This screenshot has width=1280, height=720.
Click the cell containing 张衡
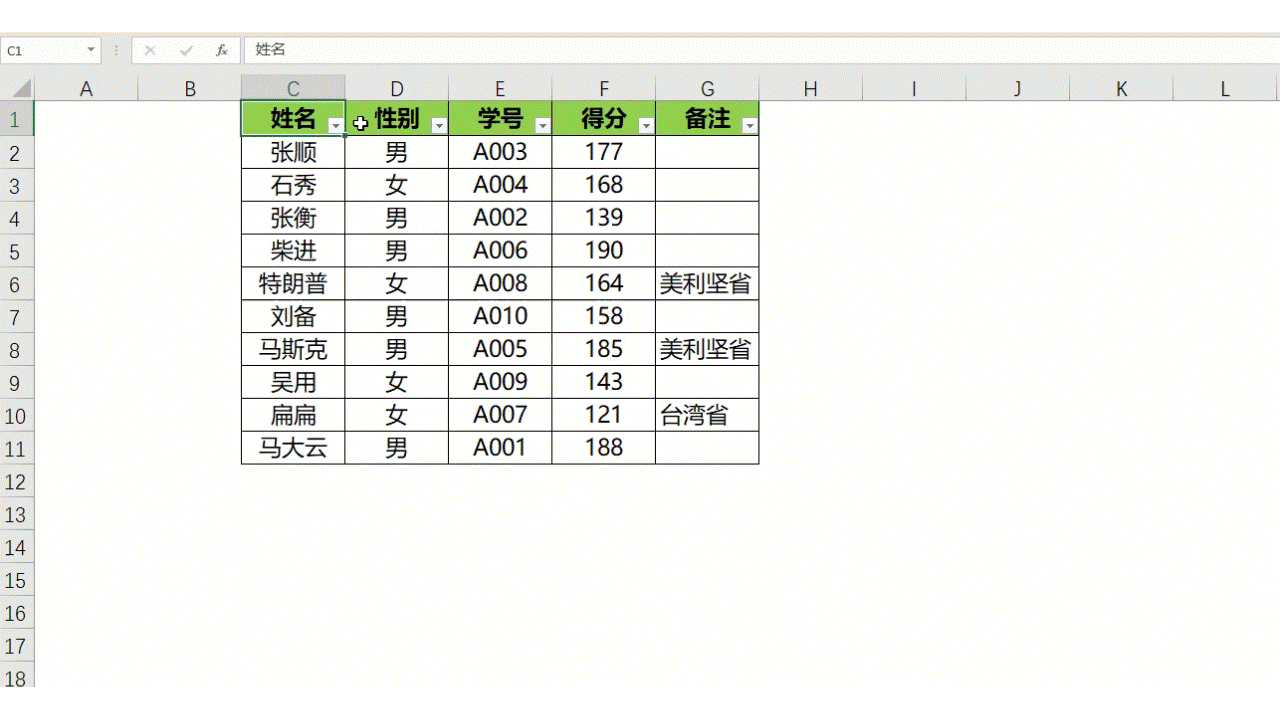(293, 218)
